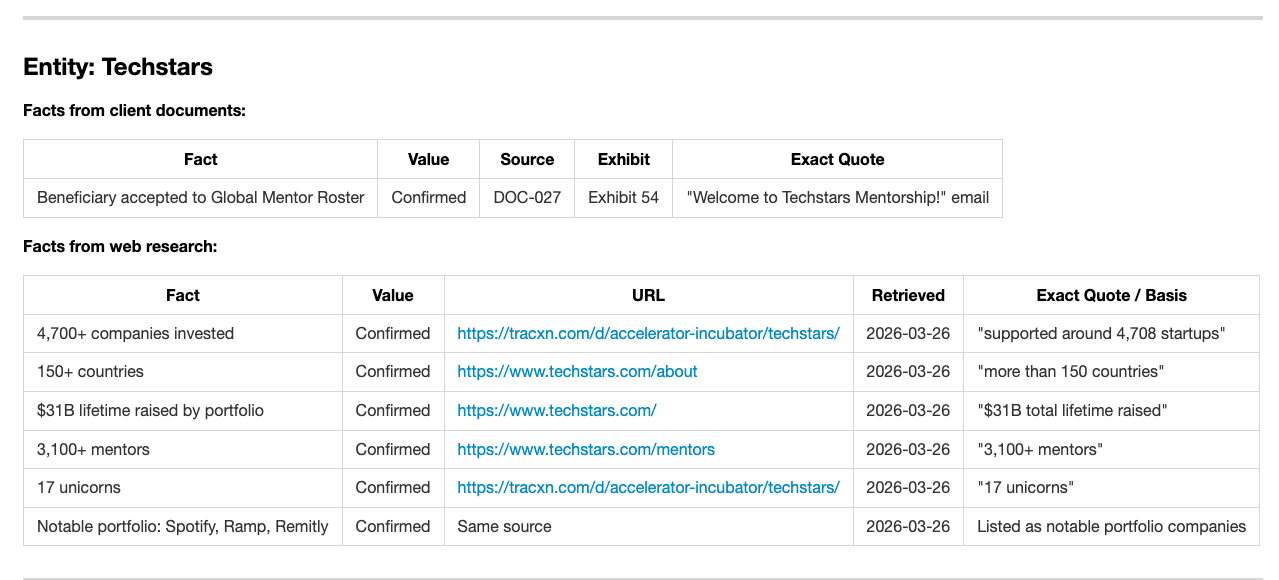Click the "17 unicorns" fact cell

[183, 487]
